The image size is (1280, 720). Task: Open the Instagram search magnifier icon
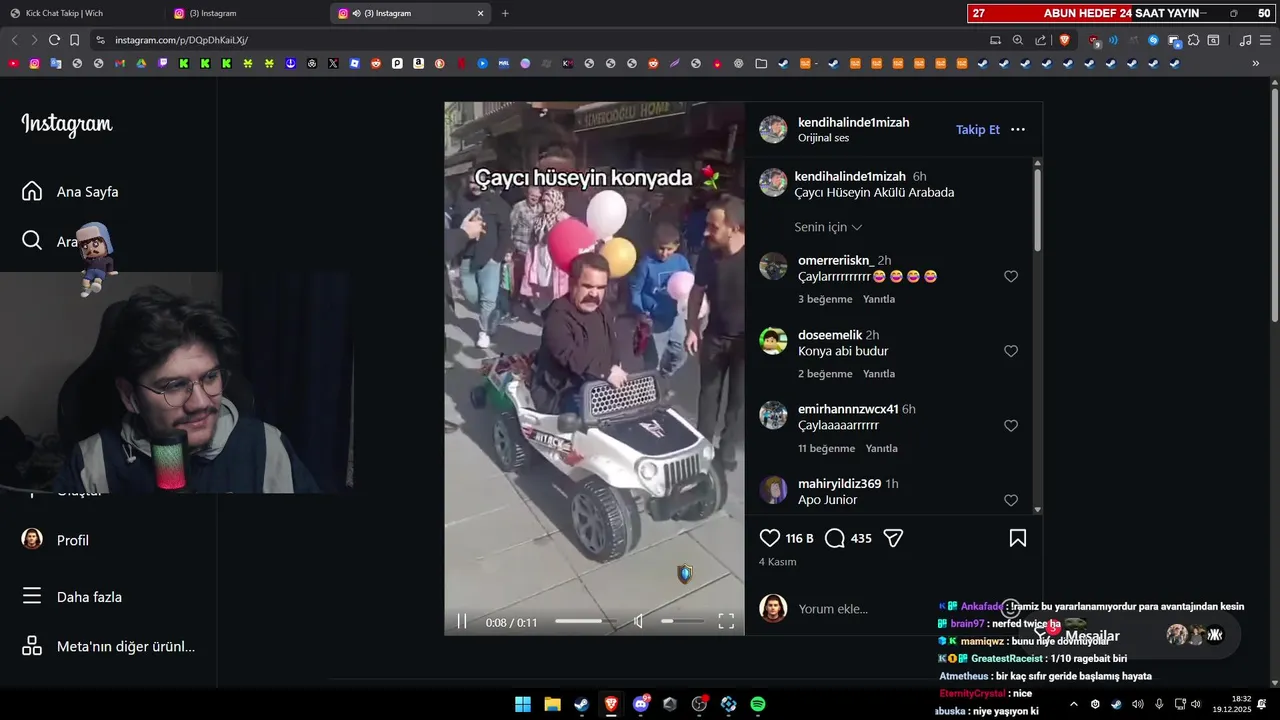[x=32, y=240]
